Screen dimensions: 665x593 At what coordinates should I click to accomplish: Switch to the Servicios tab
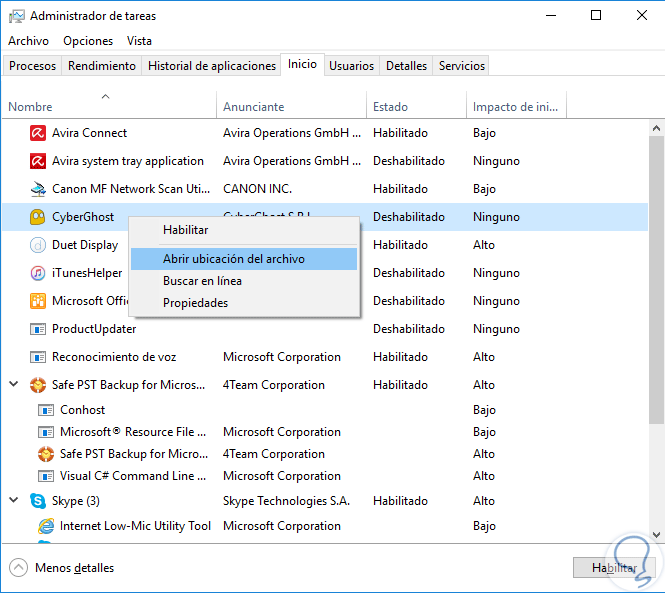point(461,66)
